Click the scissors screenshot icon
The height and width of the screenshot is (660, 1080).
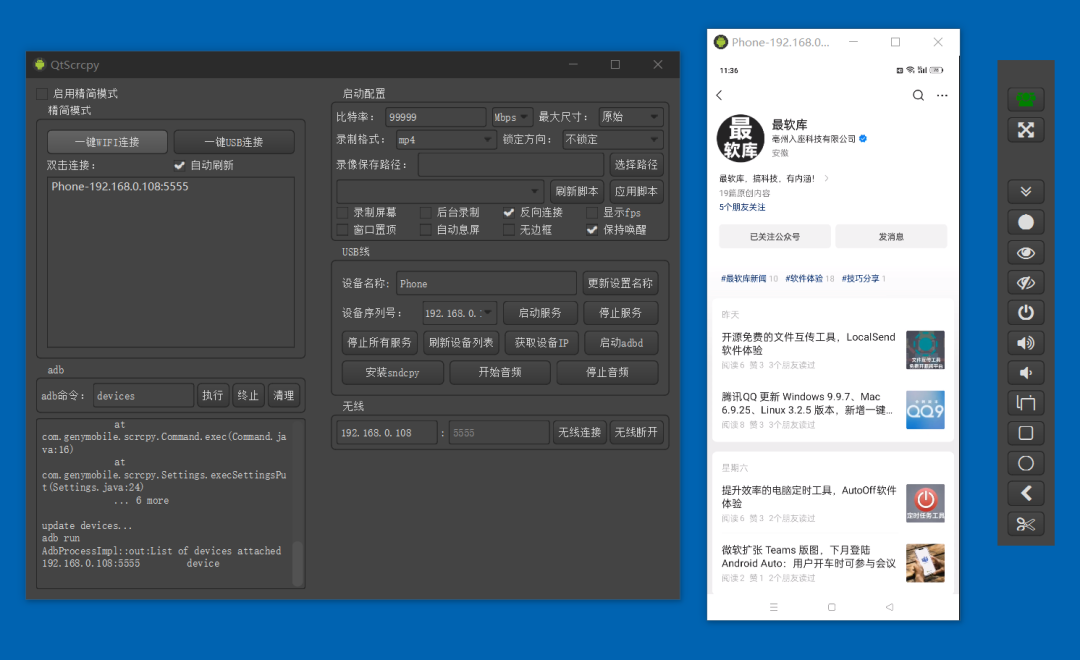click(x=1025, y=524)
